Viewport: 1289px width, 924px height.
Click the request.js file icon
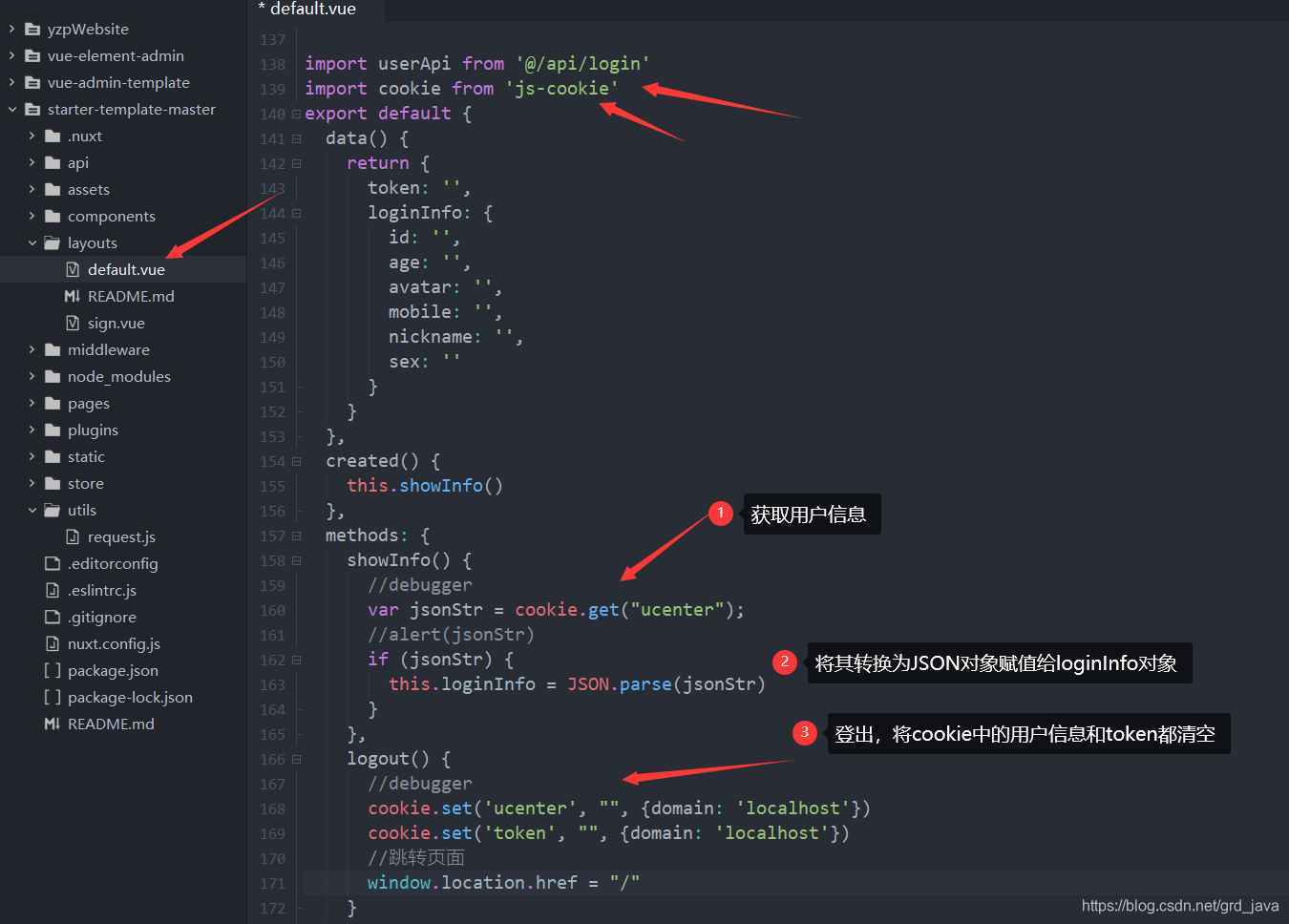pyautogui.click(x=73, y=536)
